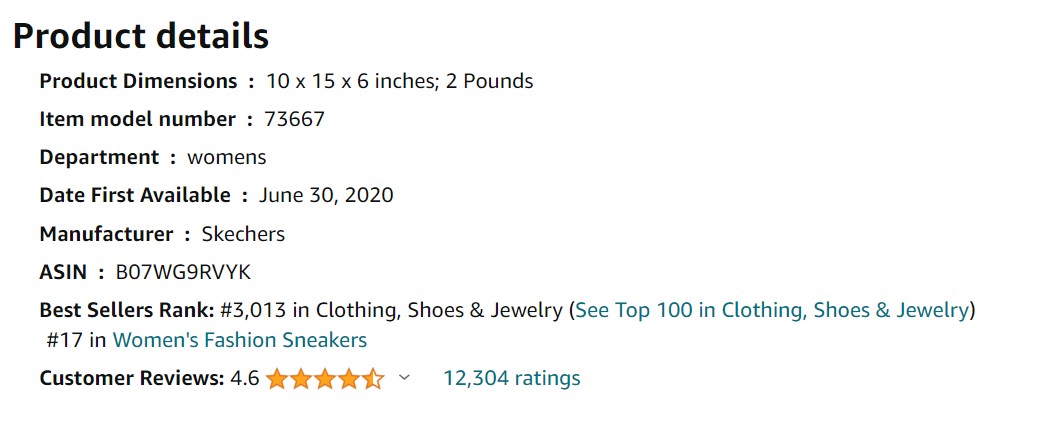Image resolution: width=1054 pixels, height=424 pixels.
Task: Click the Customer Reviews label
Action: pyautogui.click(x=131, y=378)
